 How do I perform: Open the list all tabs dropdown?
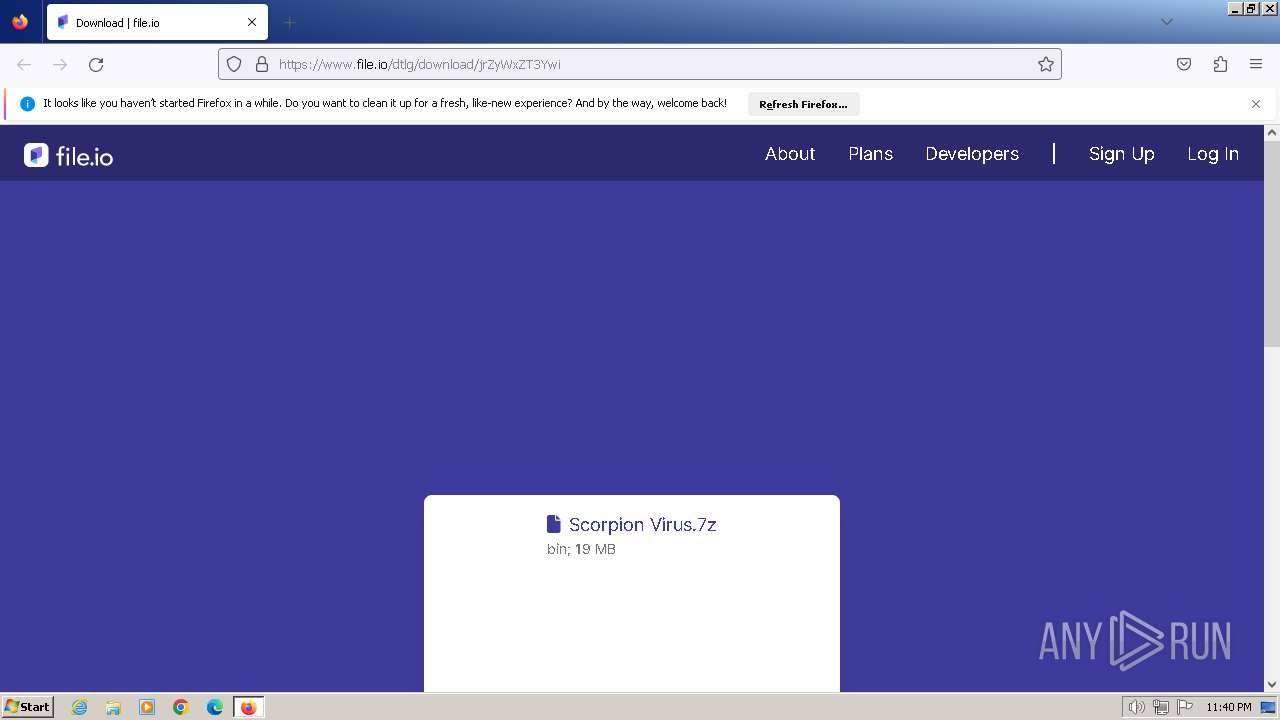[1166, 22]
